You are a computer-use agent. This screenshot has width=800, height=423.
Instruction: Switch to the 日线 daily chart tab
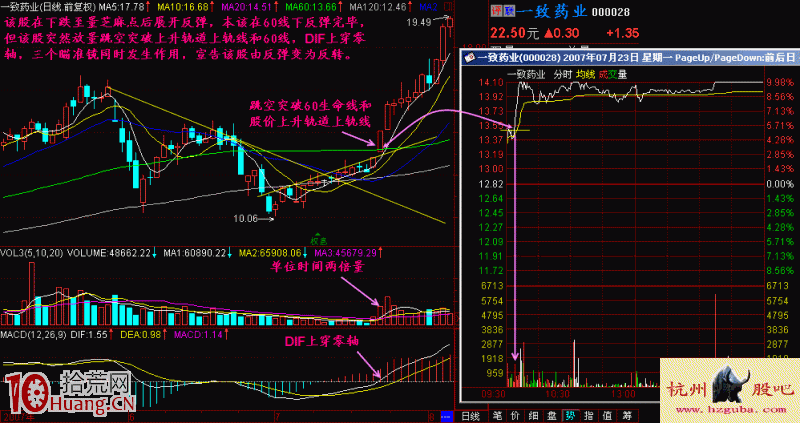pos(470,416)
